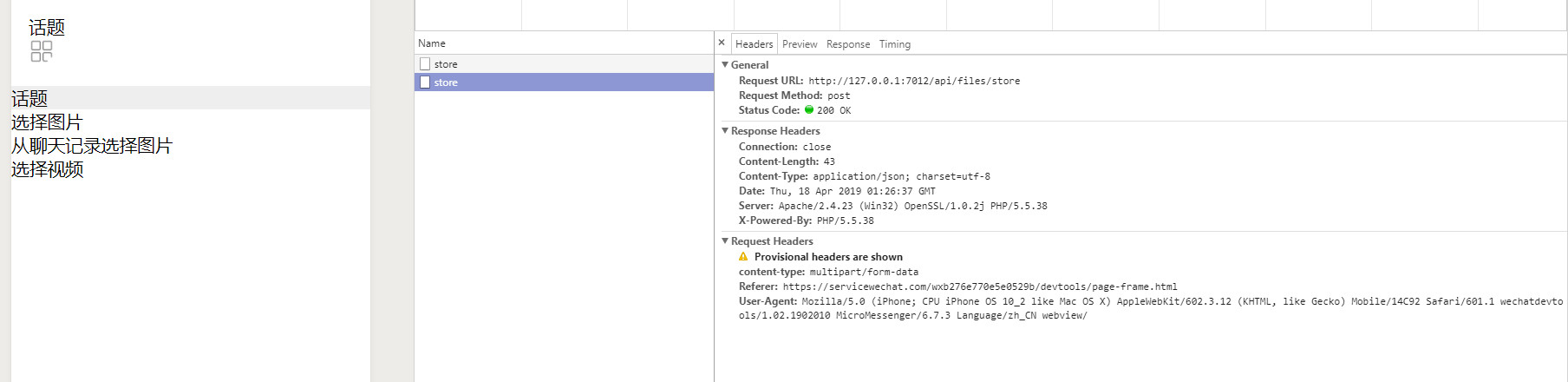Click the file icon of the first store request
Viewport: 1568px width, 382px height.
click(x=425, y=64)
